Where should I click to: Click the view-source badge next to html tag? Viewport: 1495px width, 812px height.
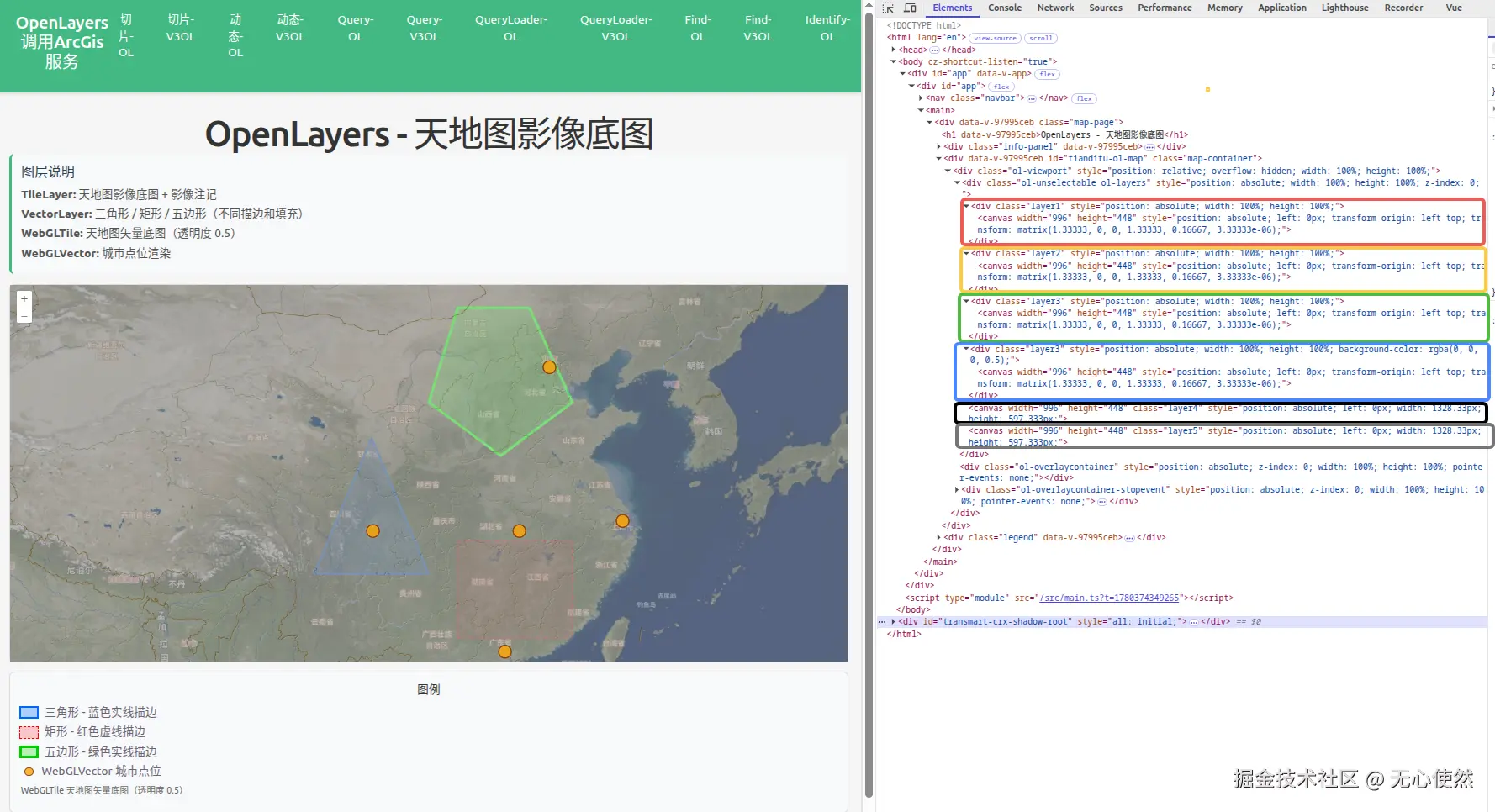coord(995,39)
